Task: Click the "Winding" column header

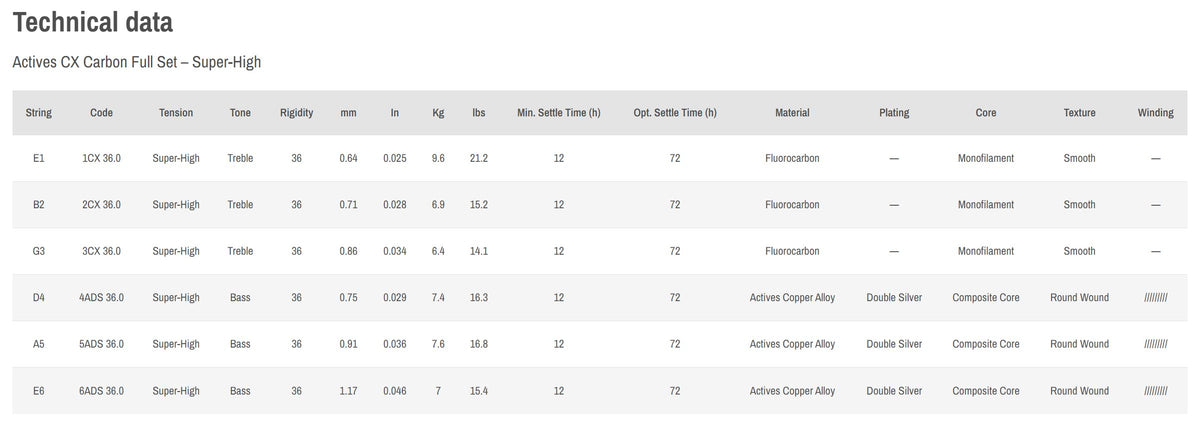Action: [1156, 113]
